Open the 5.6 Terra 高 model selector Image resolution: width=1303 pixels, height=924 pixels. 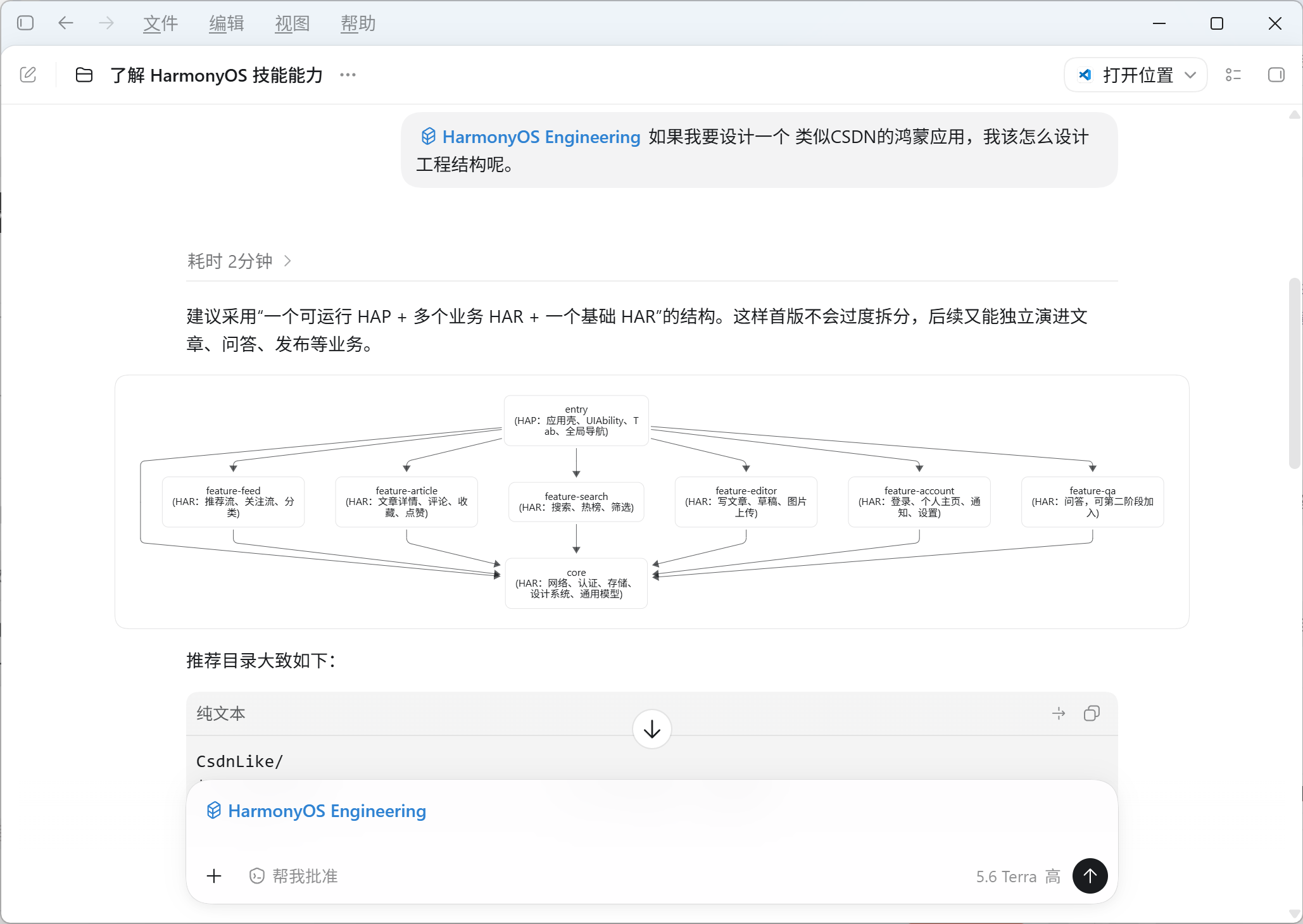point(1018,876)
